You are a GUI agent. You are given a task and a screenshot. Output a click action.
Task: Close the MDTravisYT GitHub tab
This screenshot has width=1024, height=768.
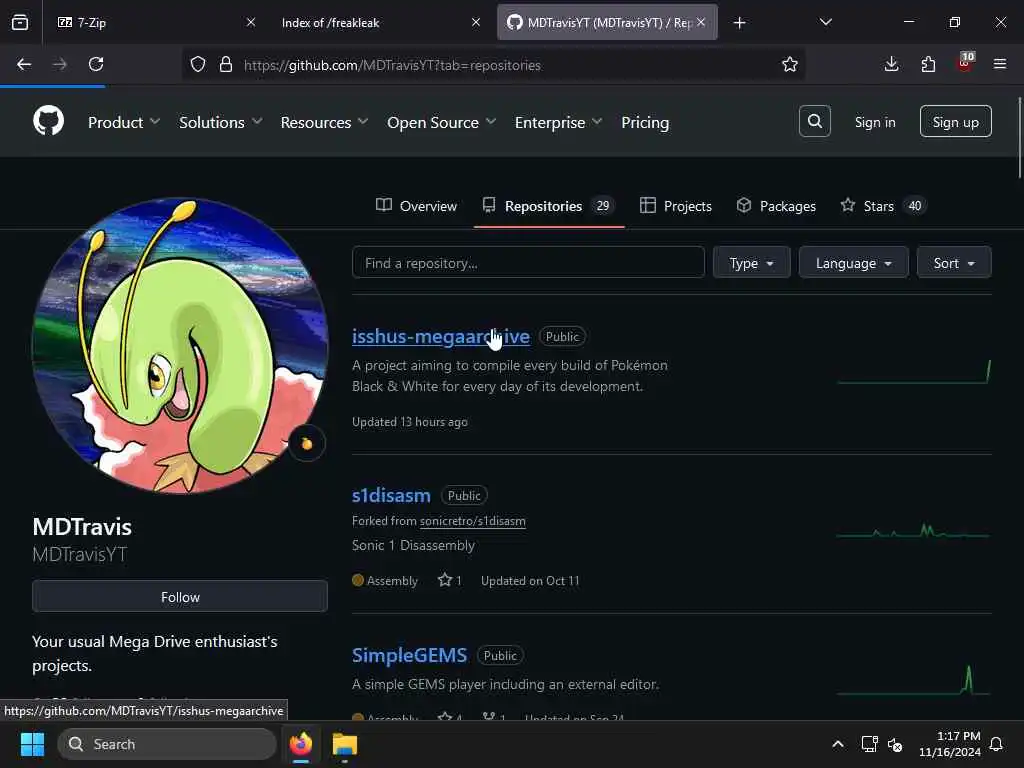[701, 22]
